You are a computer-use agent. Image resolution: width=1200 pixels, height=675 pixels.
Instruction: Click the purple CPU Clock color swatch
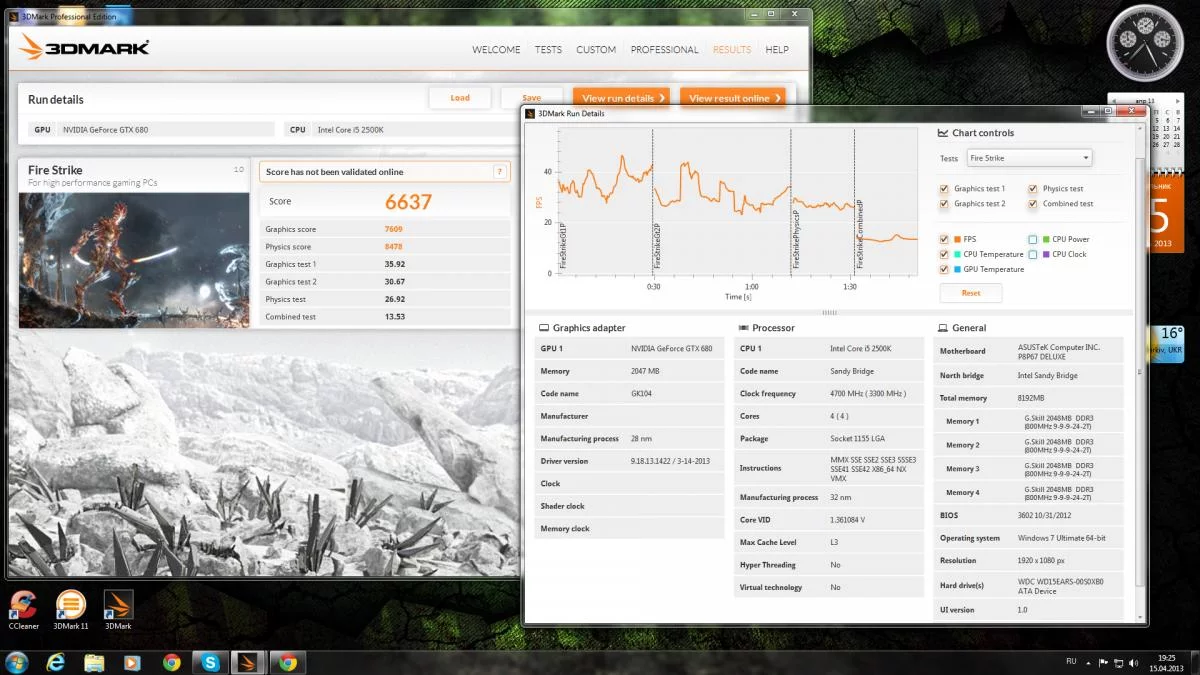tap(1045, 254)
